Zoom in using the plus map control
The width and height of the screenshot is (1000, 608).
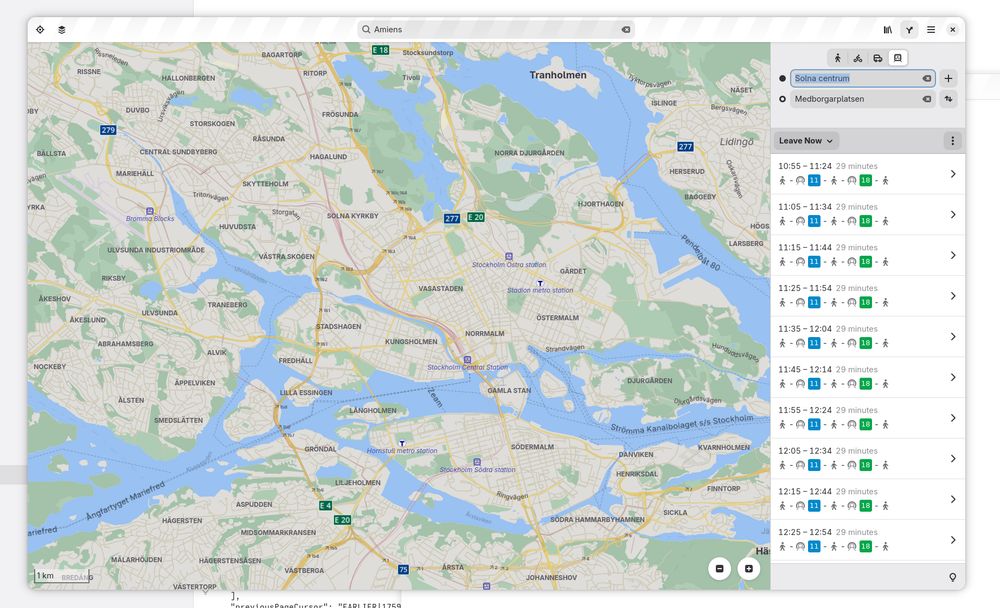(749, 568)
